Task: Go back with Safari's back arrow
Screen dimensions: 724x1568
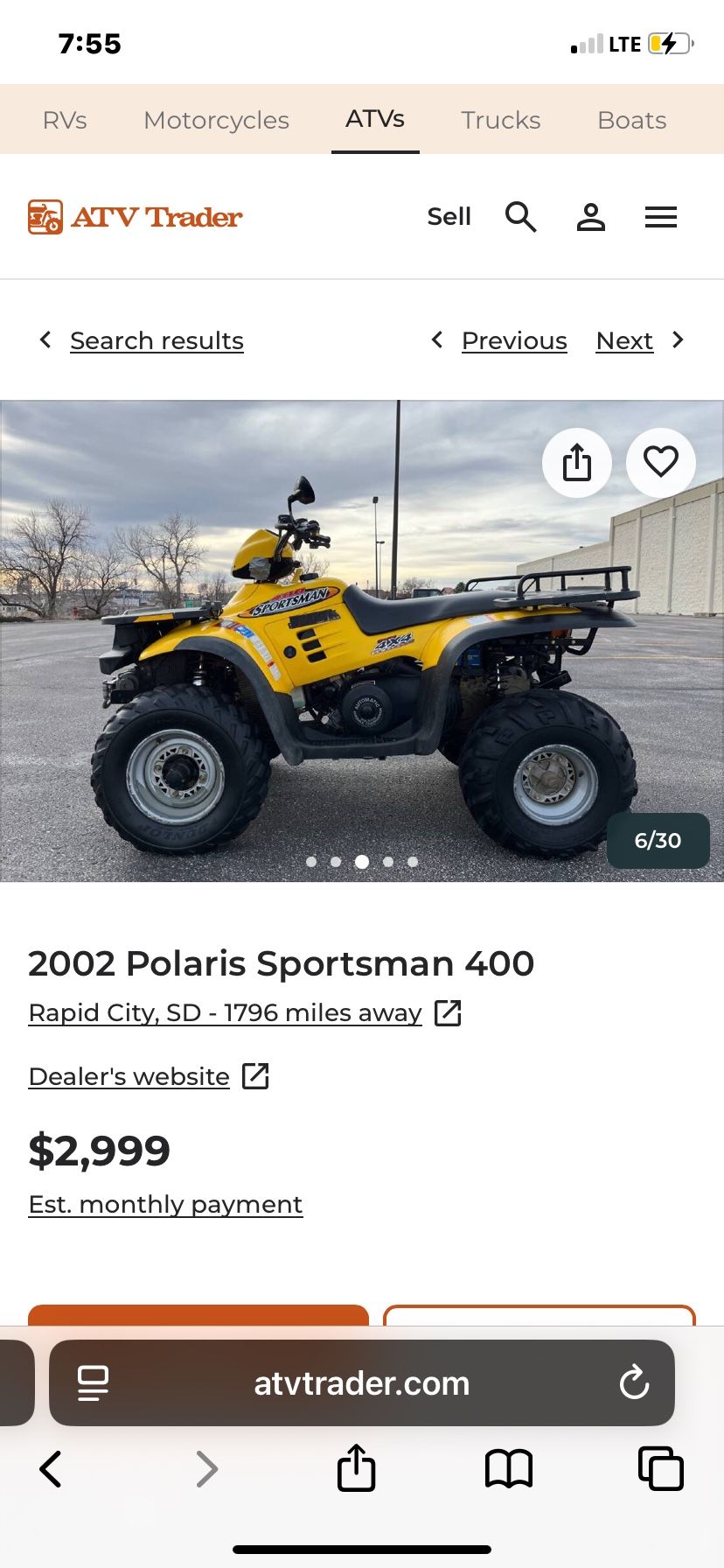Action: coord(51,1469)
